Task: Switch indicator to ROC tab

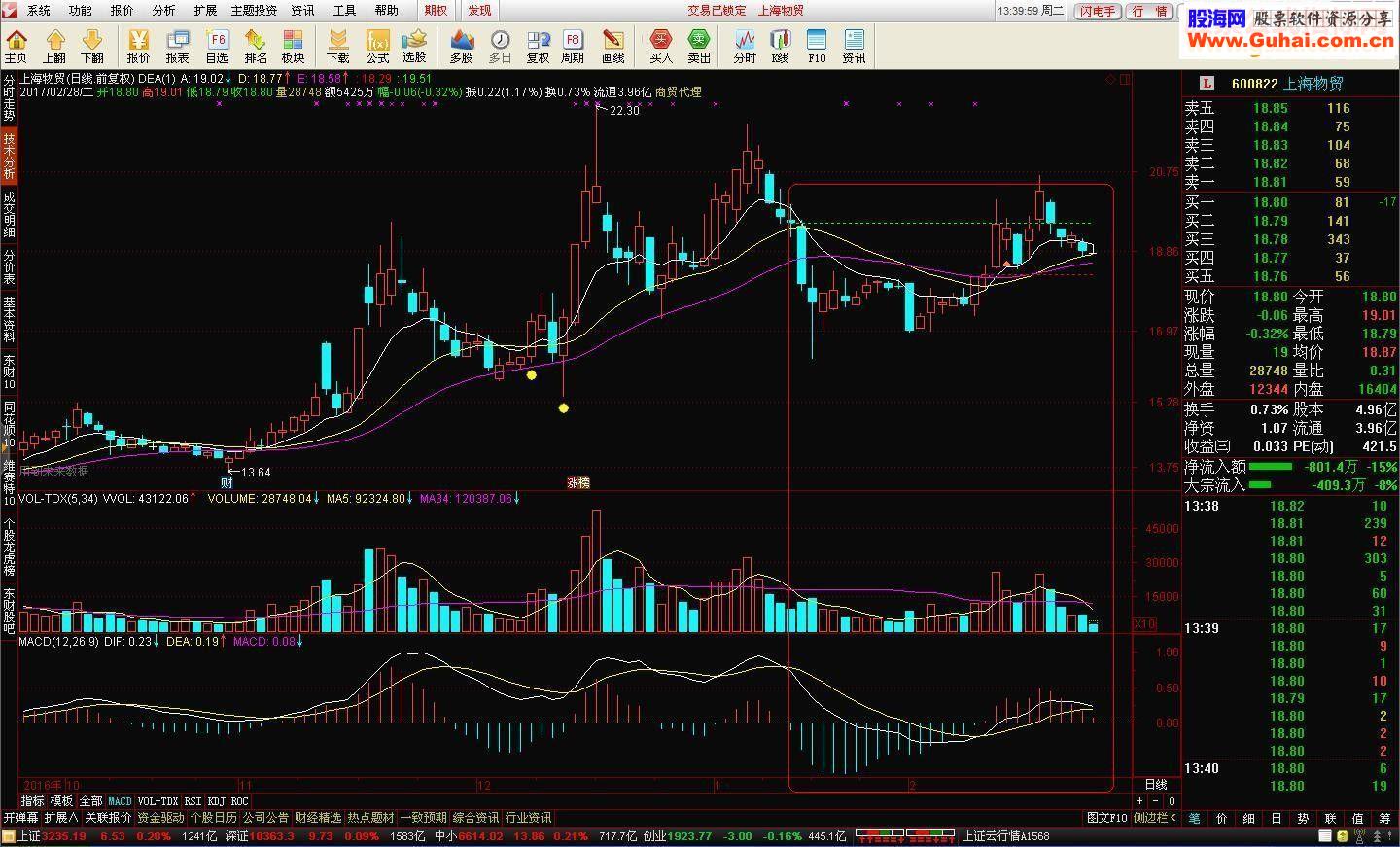Action: click(239, 802)
